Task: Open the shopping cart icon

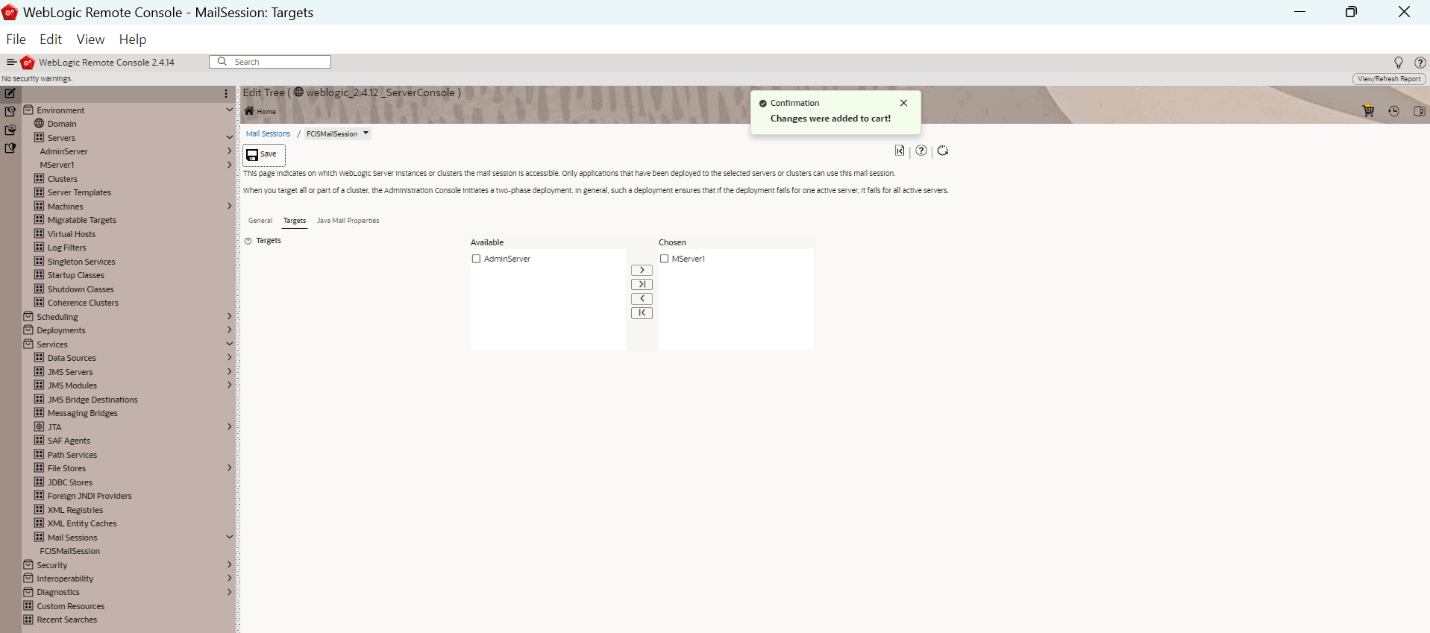Action: coord(1368,111)
